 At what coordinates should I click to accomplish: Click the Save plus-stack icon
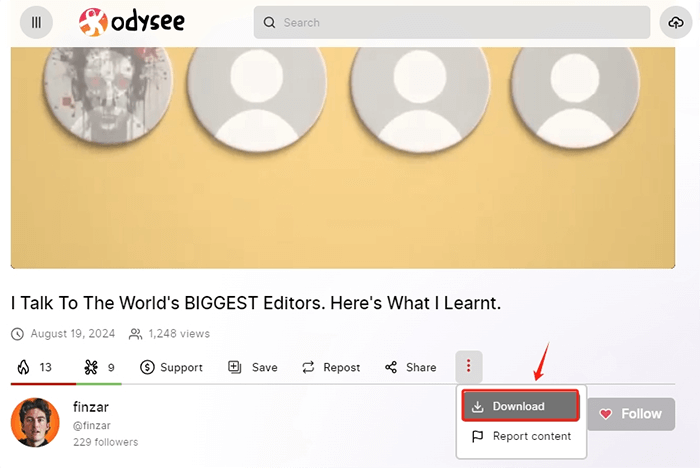(x=235, y=367)
